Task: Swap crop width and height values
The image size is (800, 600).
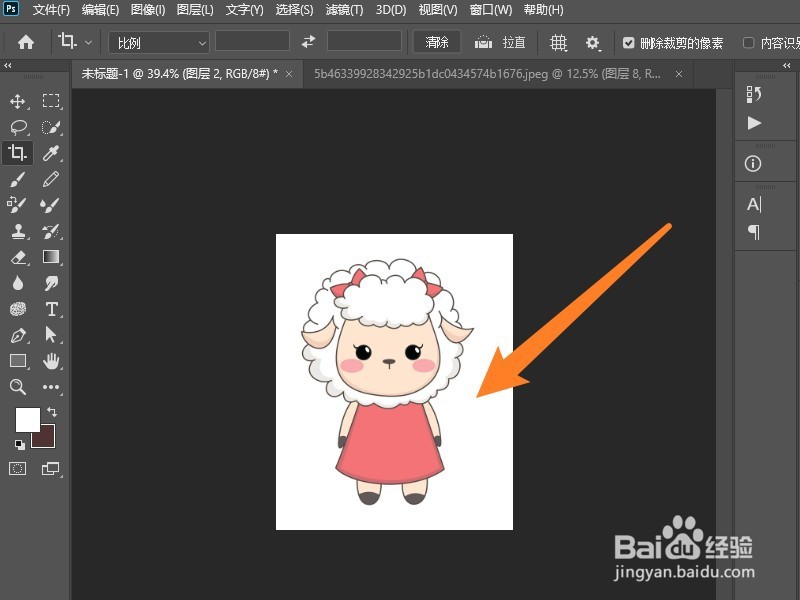Action: point(308,42)
